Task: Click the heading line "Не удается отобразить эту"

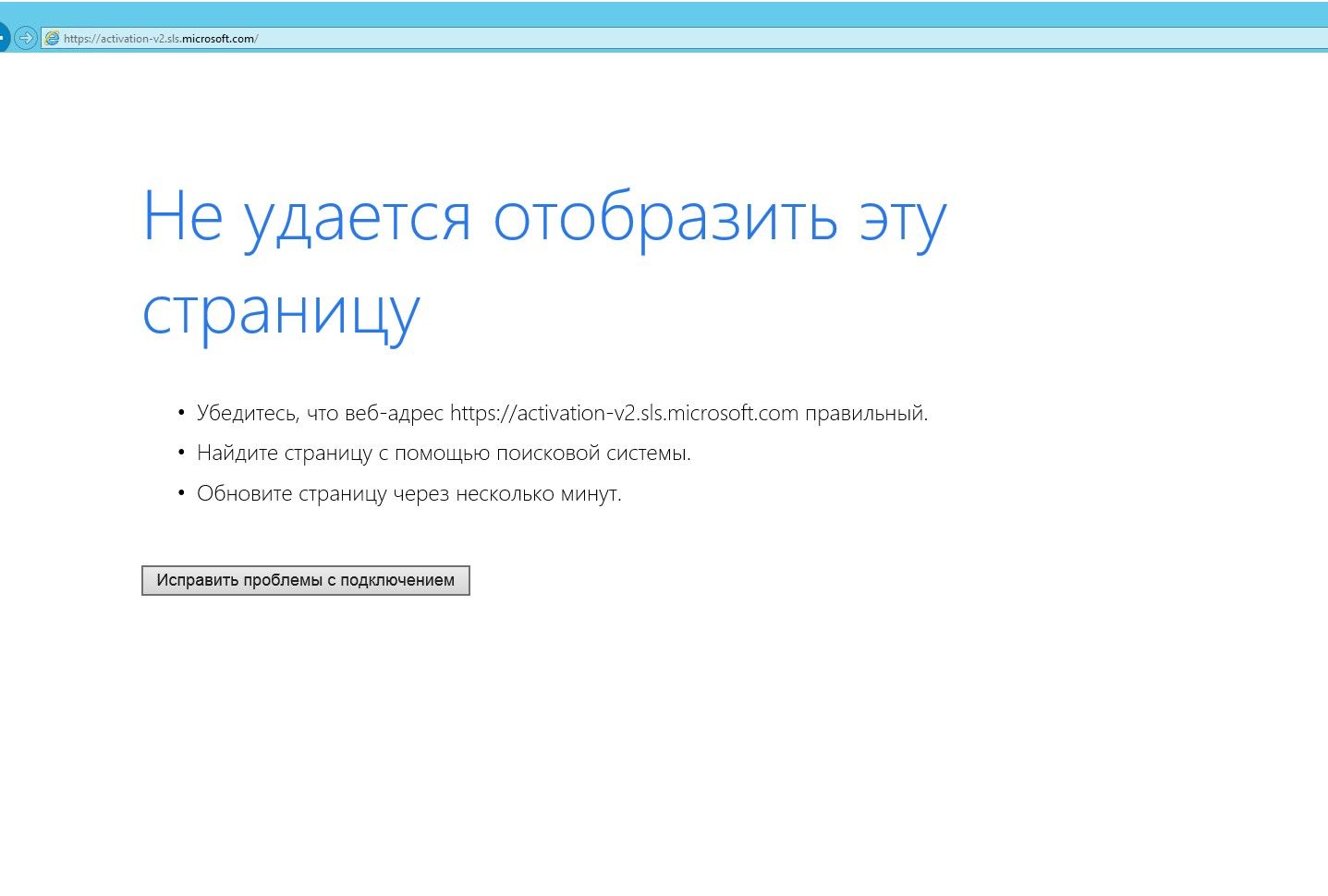Action: [543, 218]
